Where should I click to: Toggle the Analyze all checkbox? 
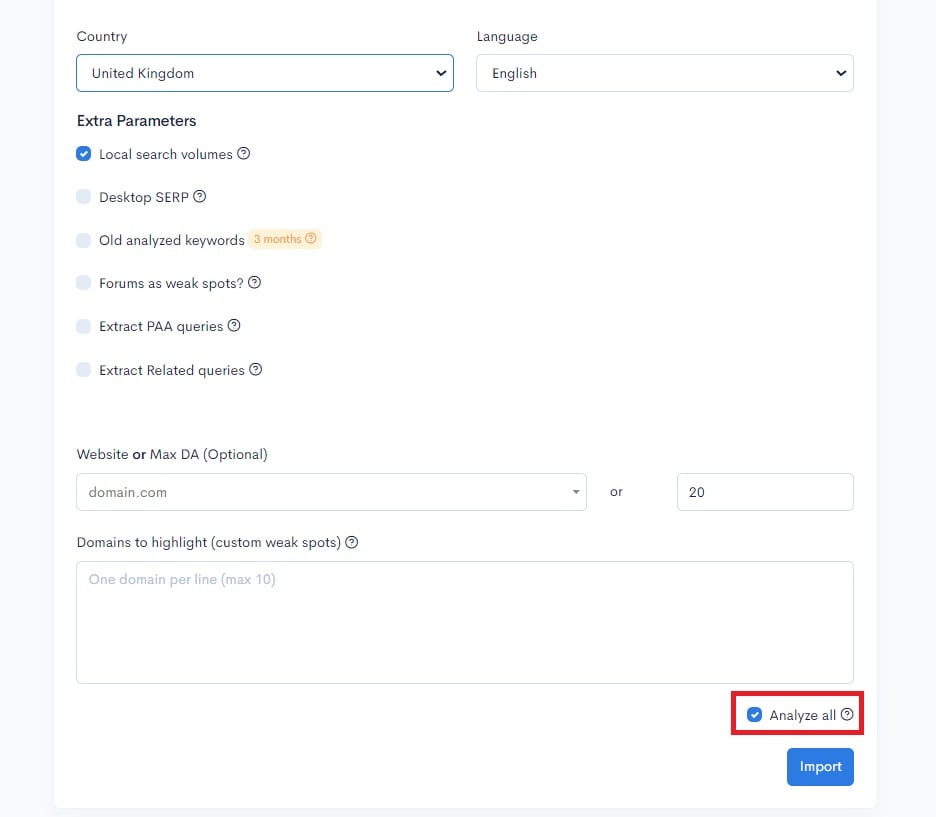tap(755, 715)
